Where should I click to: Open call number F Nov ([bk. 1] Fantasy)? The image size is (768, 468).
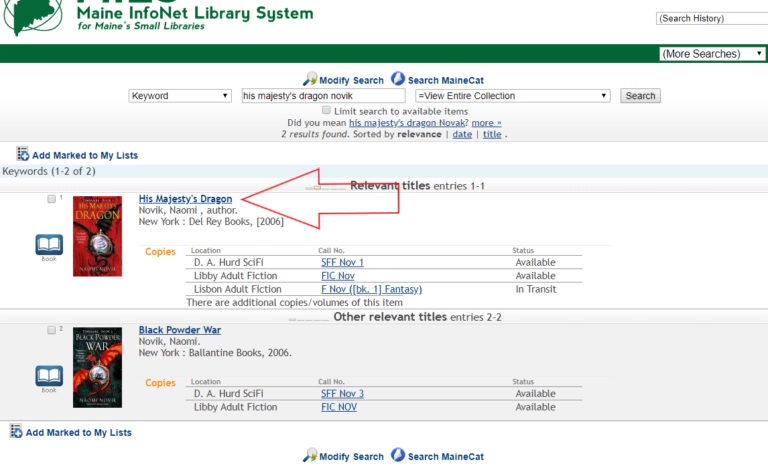(x=371, y=289)
